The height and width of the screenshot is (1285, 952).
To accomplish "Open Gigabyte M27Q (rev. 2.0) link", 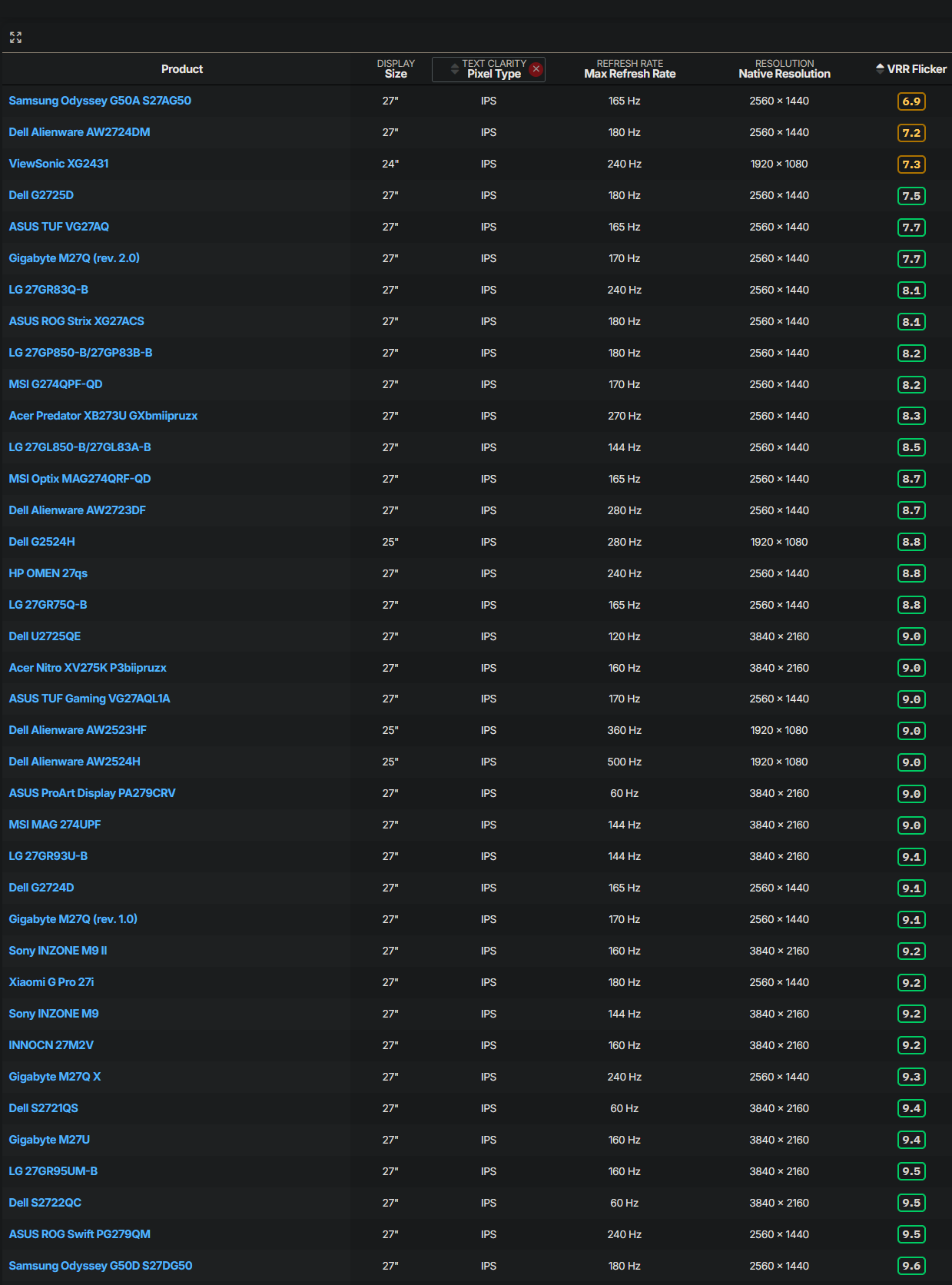I will click(x=75, y=258).
